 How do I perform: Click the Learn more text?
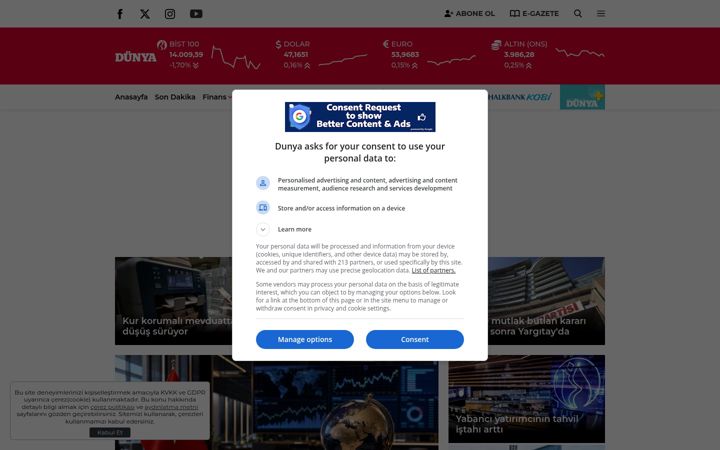[294, 229]
